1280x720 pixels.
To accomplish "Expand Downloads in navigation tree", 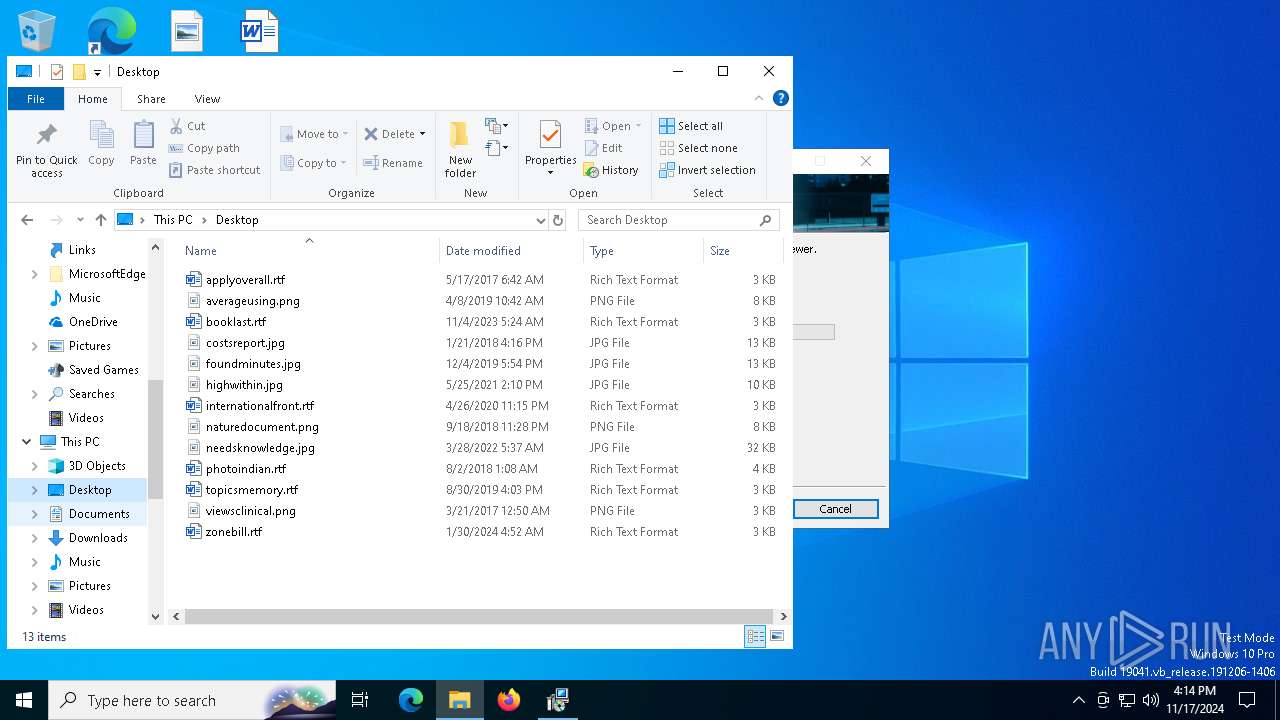I will coord(35,538).
